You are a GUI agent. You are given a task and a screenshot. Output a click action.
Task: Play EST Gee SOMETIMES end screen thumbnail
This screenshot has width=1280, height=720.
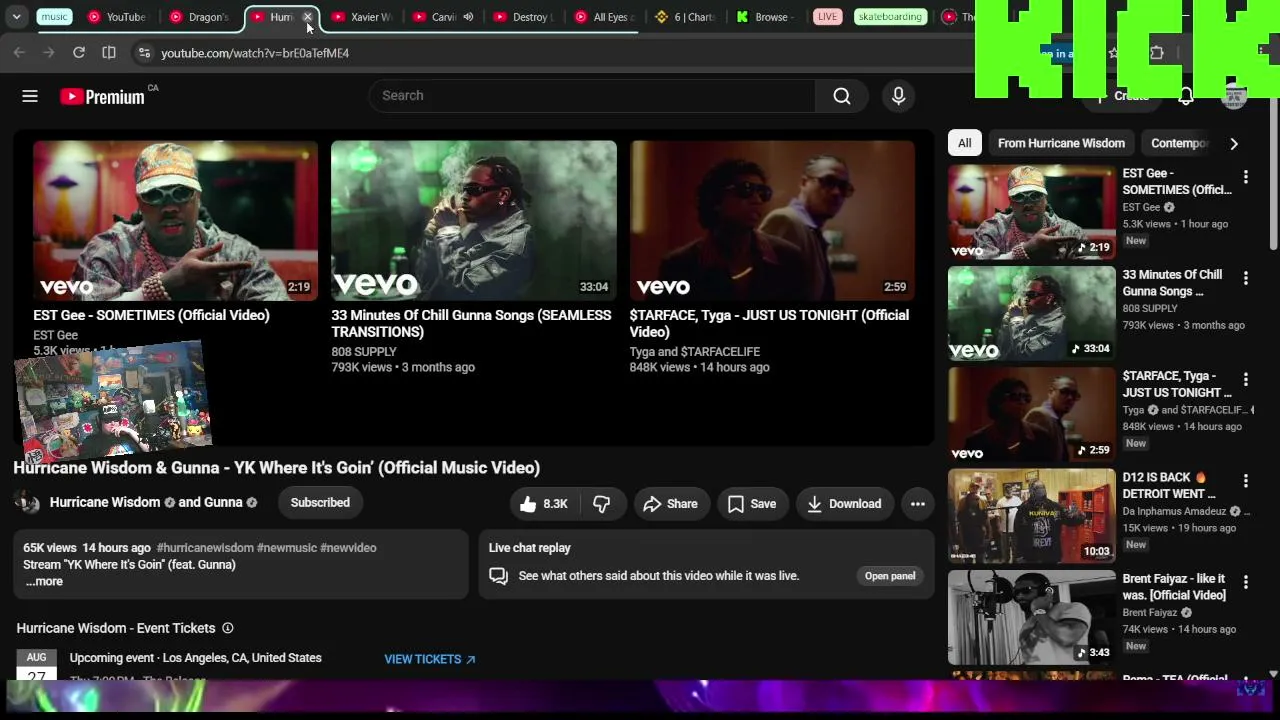tap(176, 220)
